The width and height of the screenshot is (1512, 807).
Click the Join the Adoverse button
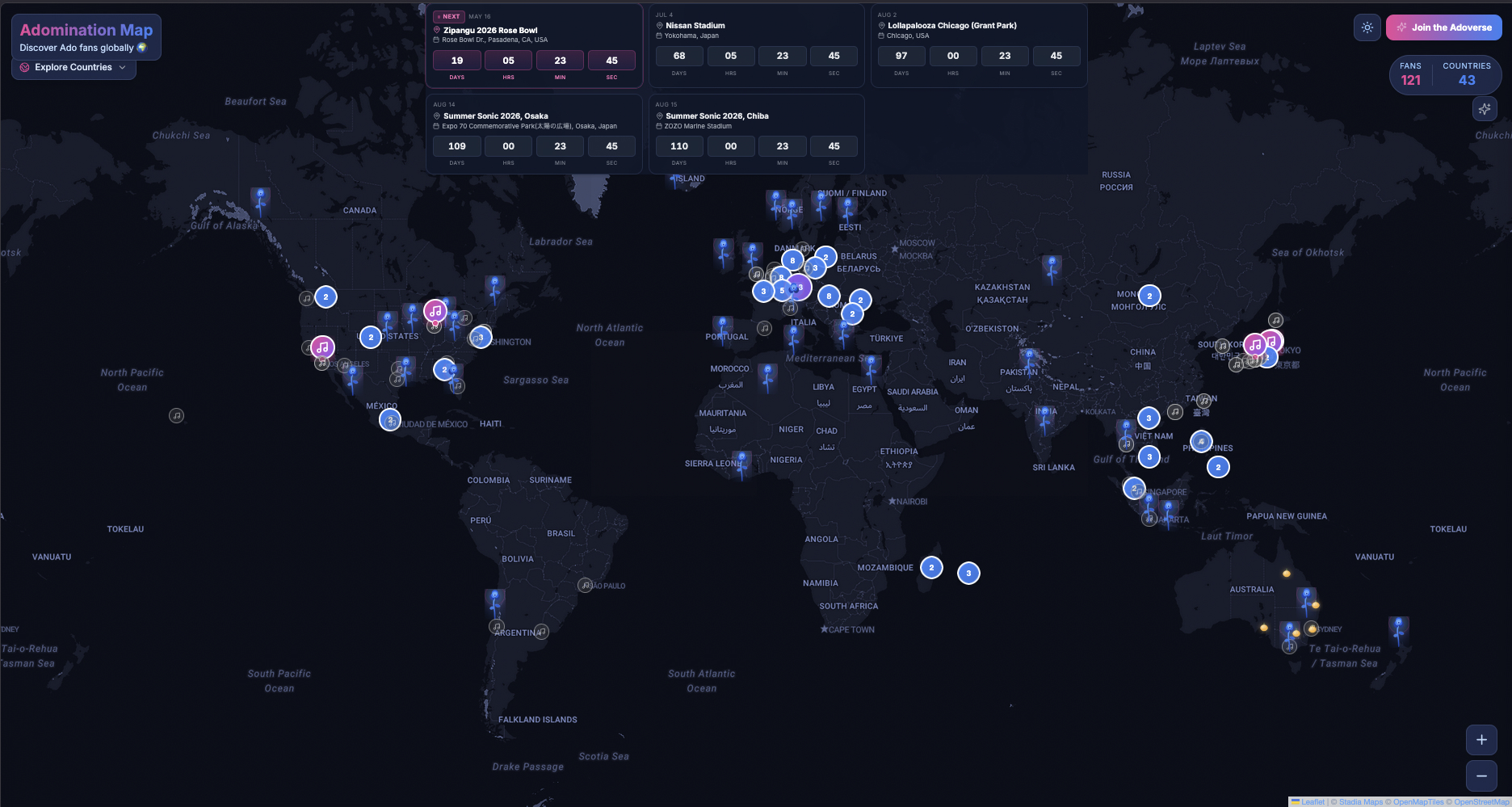point(1444,27)
